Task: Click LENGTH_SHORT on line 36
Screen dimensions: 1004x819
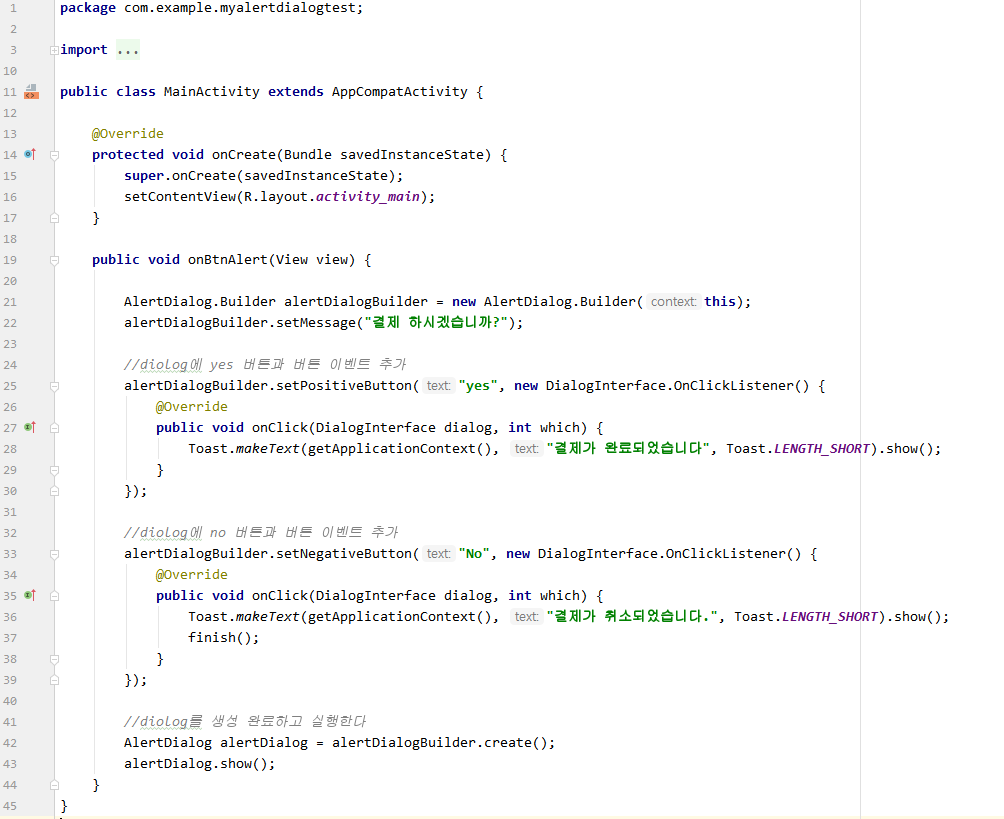Action: [830, 616]
